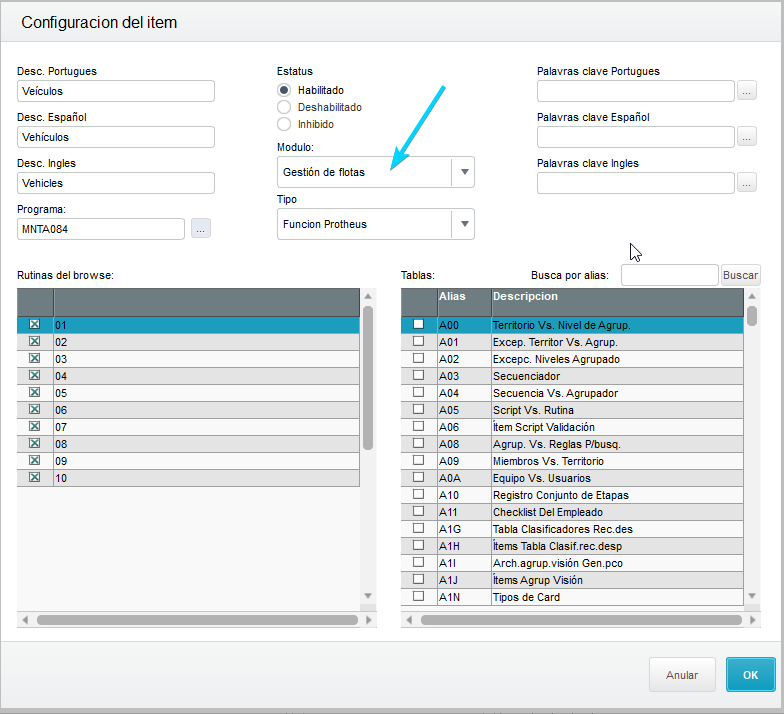Select the 'Arch.agrup.visión Gen.pco' row
Image resolution: width=784 pixels, height=714 pixels.
pyautogui.click(x=572, y=563)
